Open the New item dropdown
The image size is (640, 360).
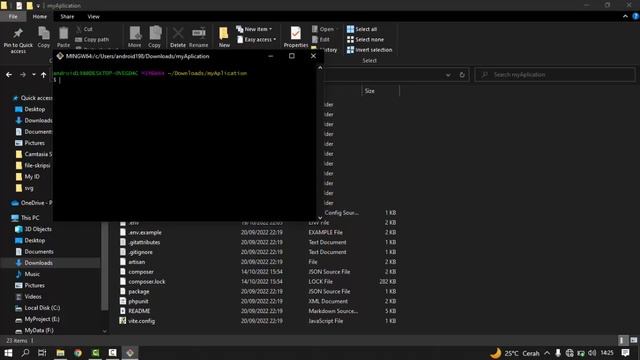tap(254, 29)
